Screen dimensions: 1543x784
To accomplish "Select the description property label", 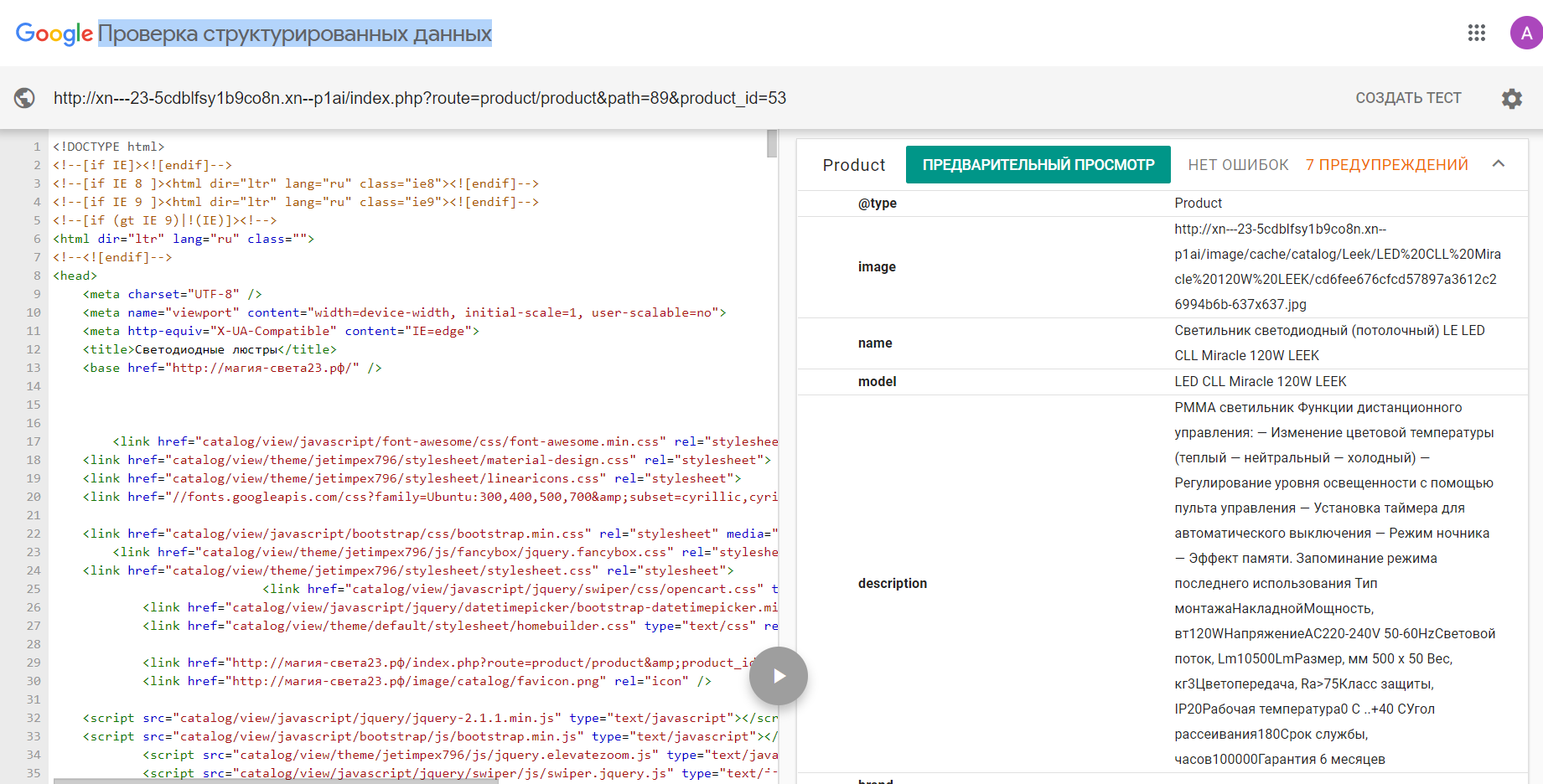I will pos(893,583).
